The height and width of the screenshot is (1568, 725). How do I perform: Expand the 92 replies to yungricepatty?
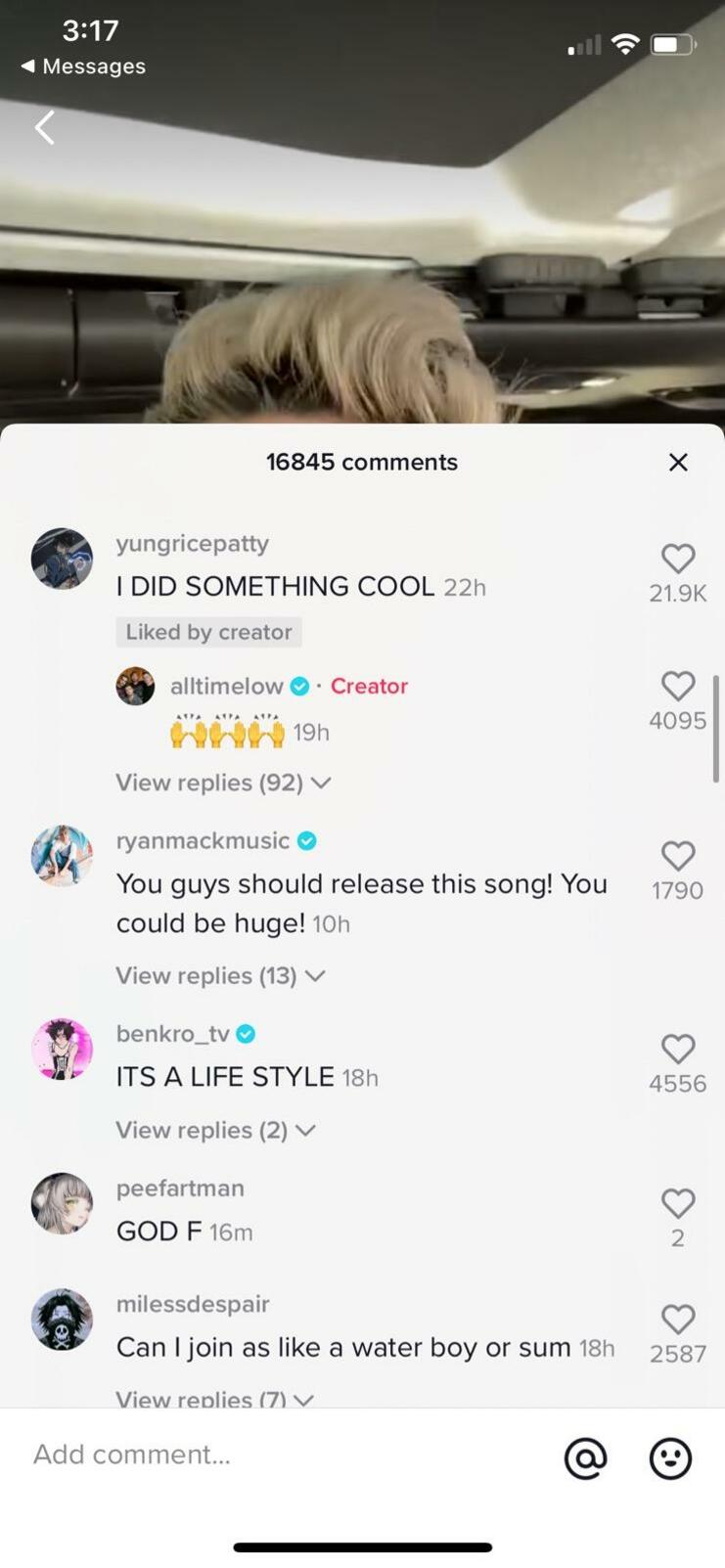pyautogui.click(x=223, y=783)
